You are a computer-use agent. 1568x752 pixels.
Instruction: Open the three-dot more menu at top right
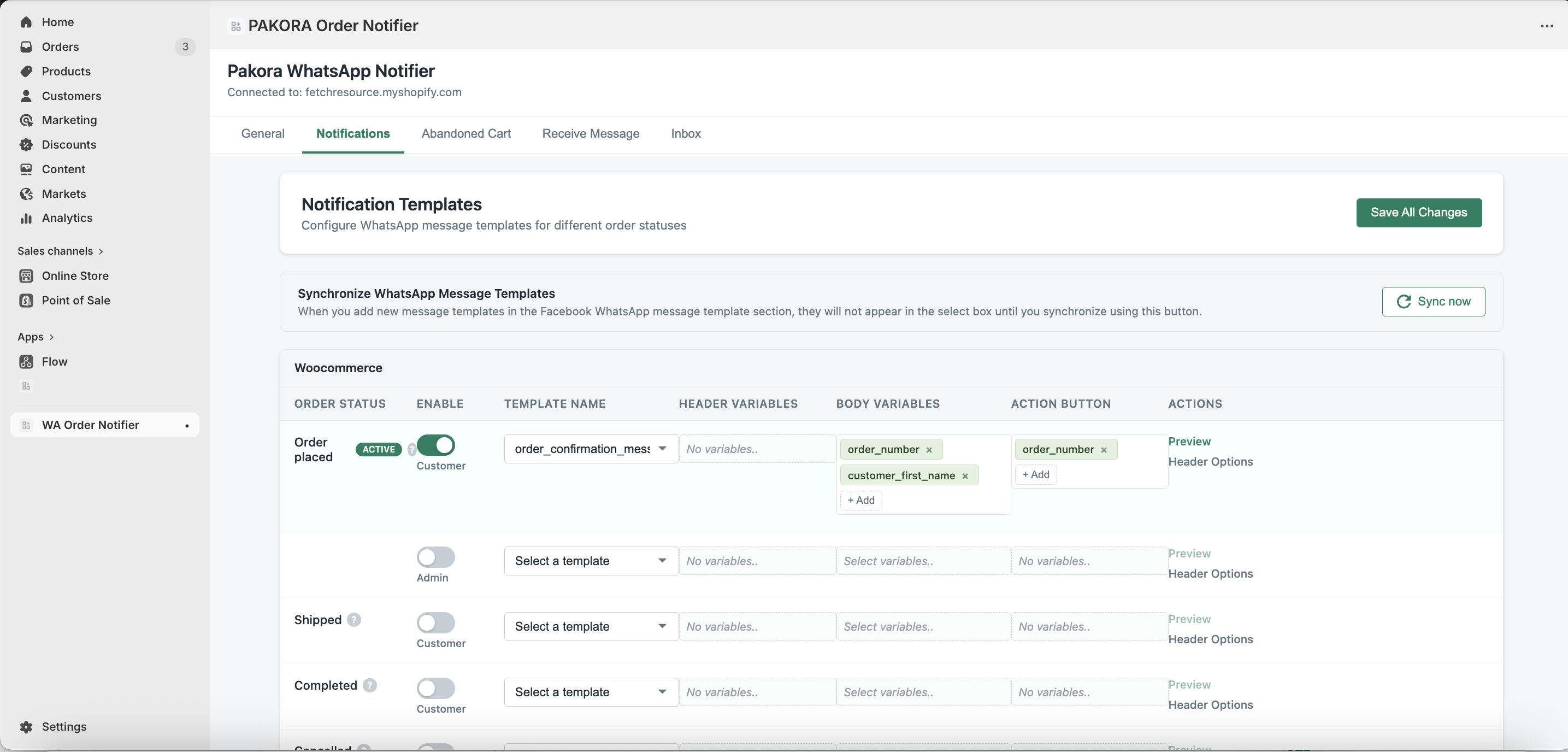(x=1547, y=26)
